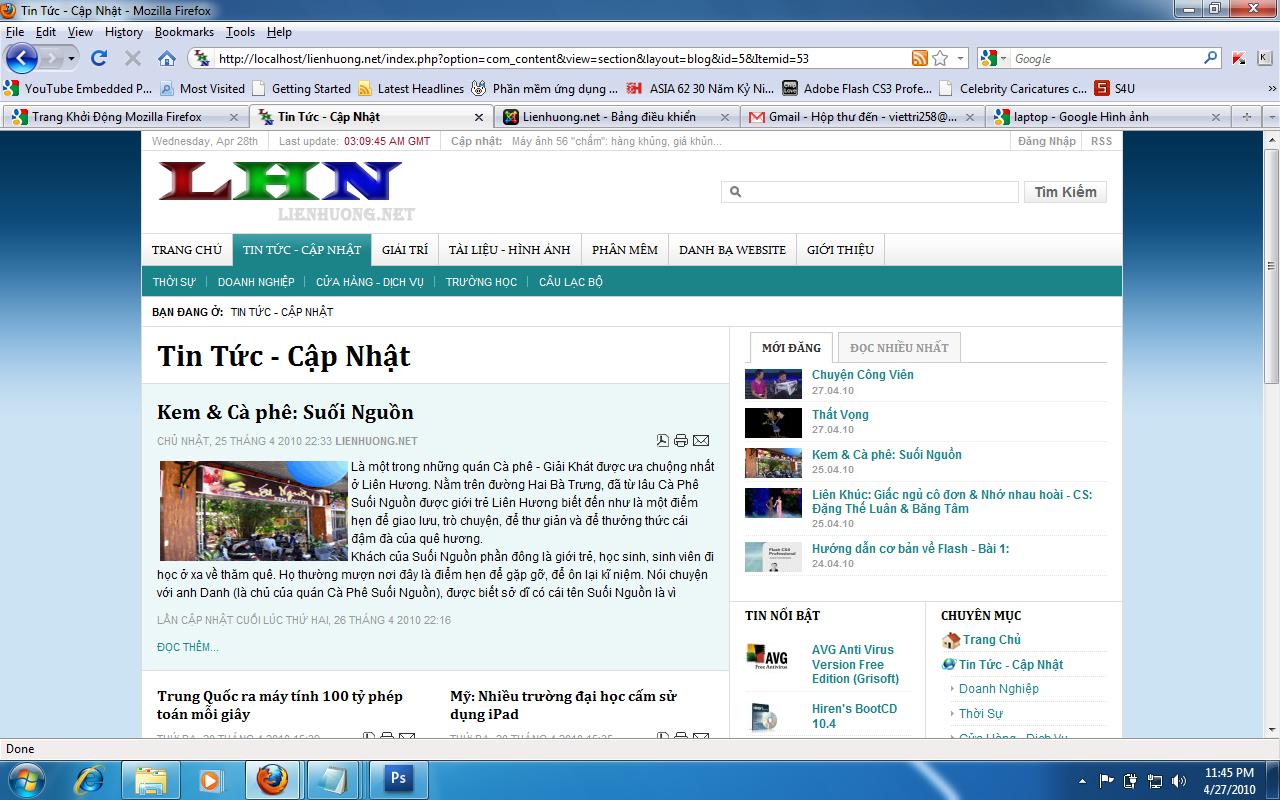Open the Firefox home page icon
This screenshot has height=800, width=1280.
[167, 59]
